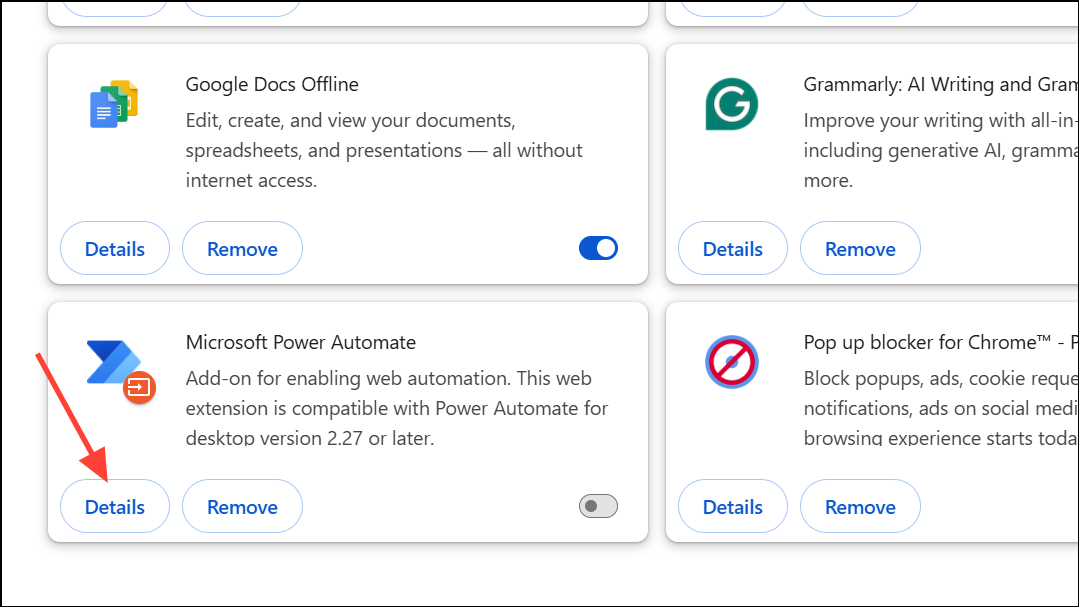Remove the Grammarly extension
This screenshot has height=607, width=1079.
(860, 247)
